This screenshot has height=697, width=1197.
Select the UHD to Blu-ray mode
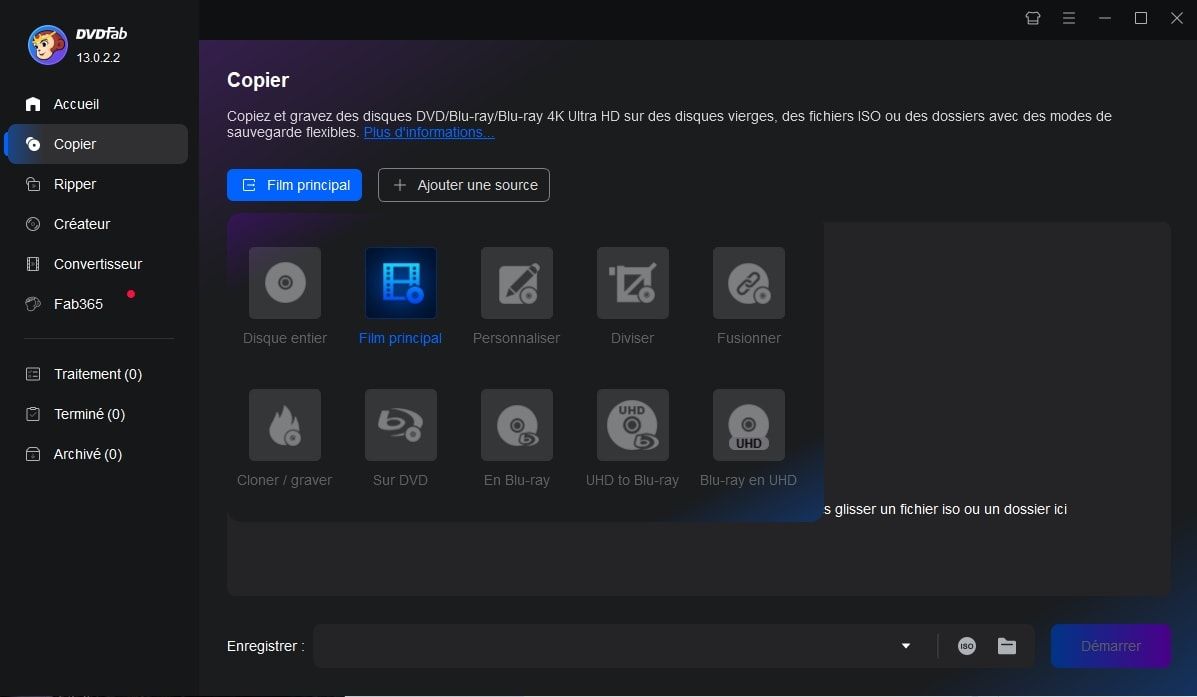633,424
